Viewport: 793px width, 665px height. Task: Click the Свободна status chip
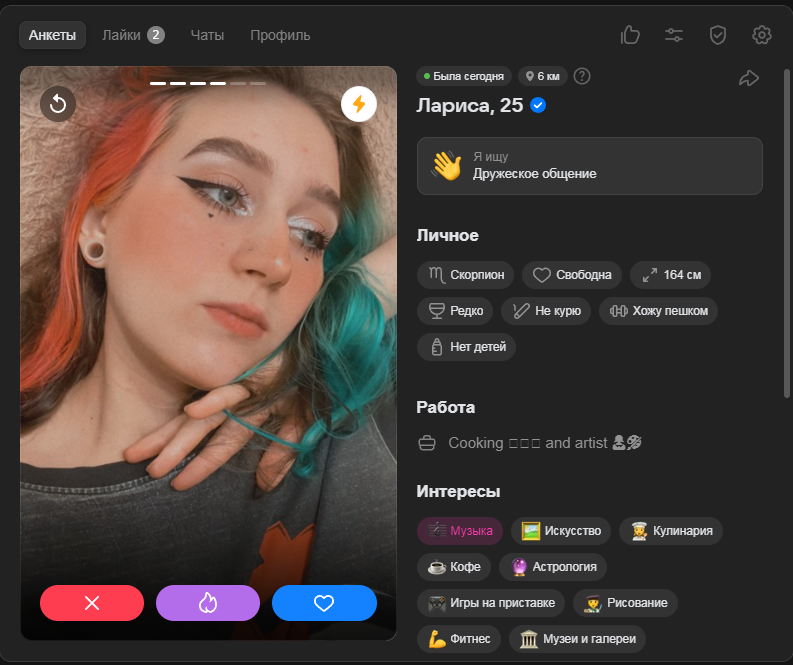[572, 275]
